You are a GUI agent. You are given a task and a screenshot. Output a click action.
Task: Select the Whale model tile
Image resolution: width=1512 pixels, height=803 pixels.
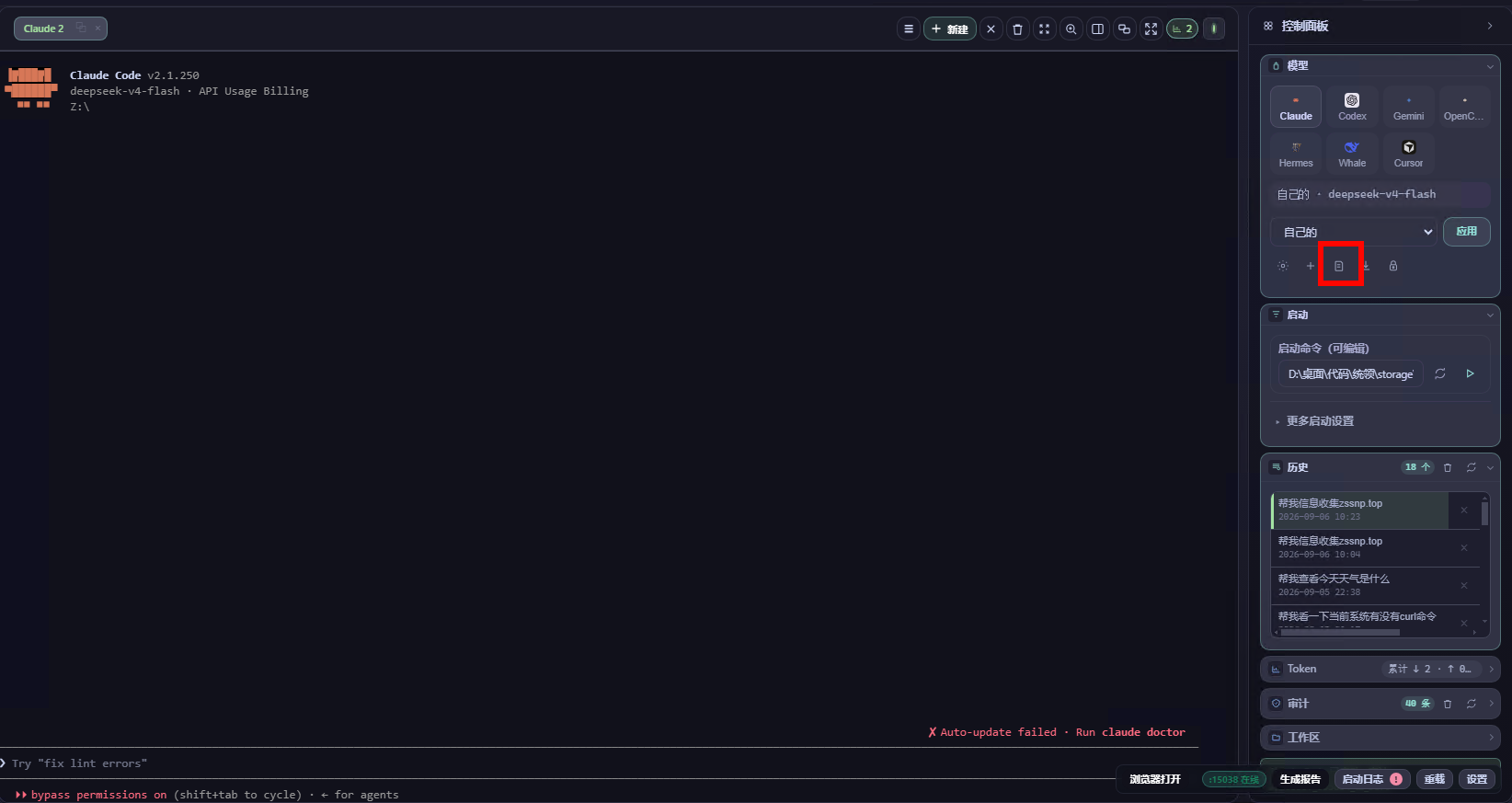coord(1352,154)
